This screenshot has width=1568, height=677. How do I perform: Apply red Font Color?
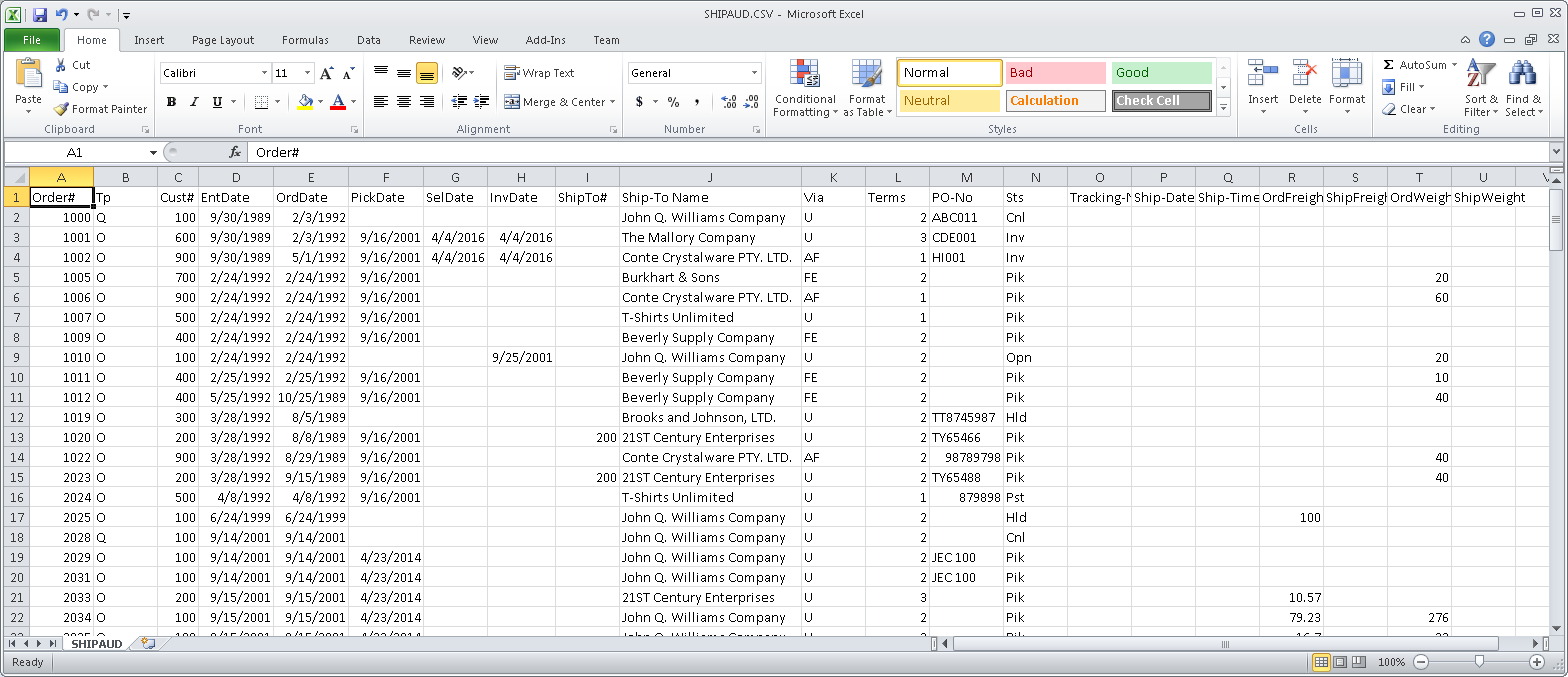(337, 102)
